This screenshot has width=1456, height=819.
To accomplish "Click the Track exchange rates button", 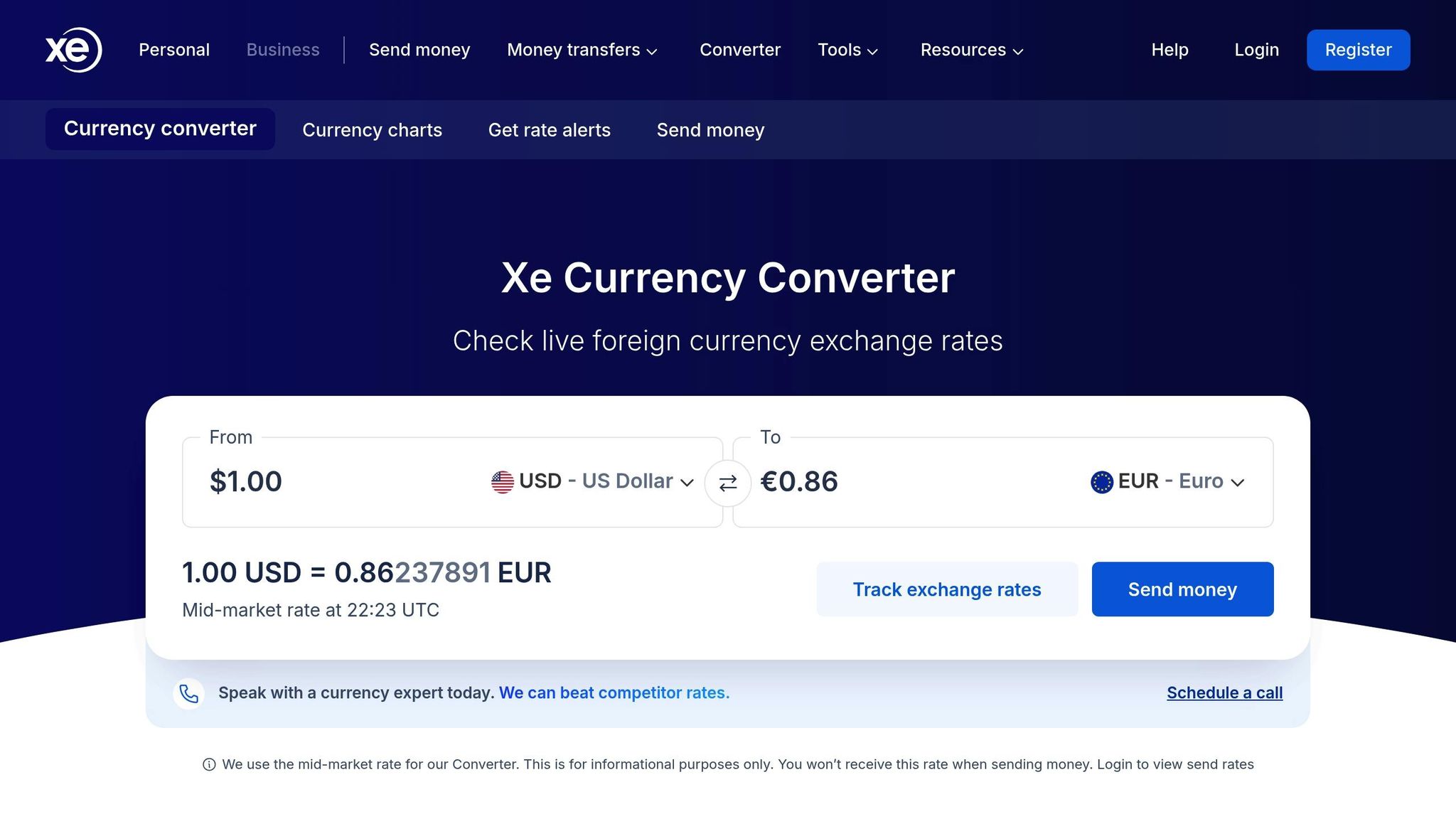I will click(946, 589).
